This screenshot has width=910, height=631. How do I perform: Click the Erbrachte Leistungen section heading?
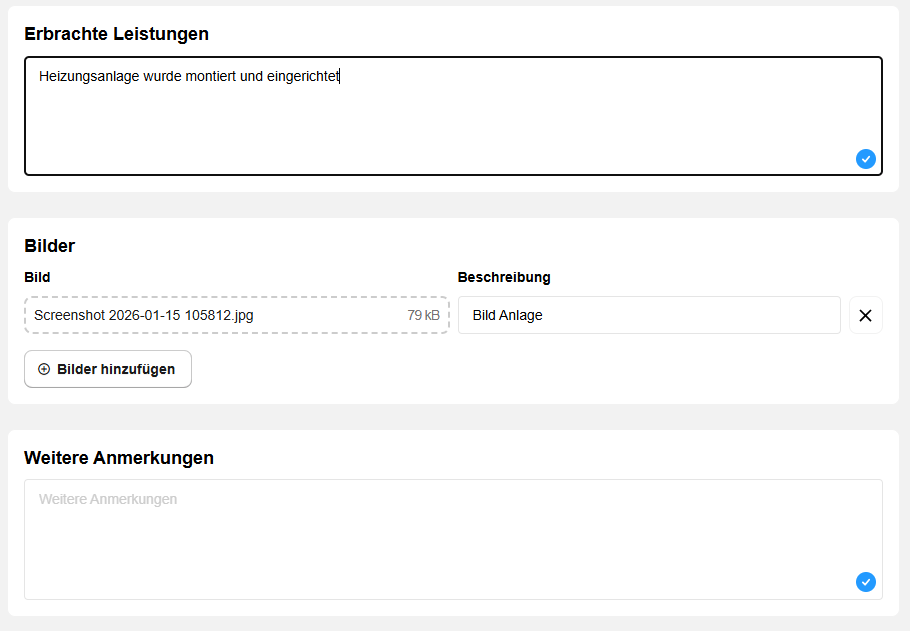116,34
